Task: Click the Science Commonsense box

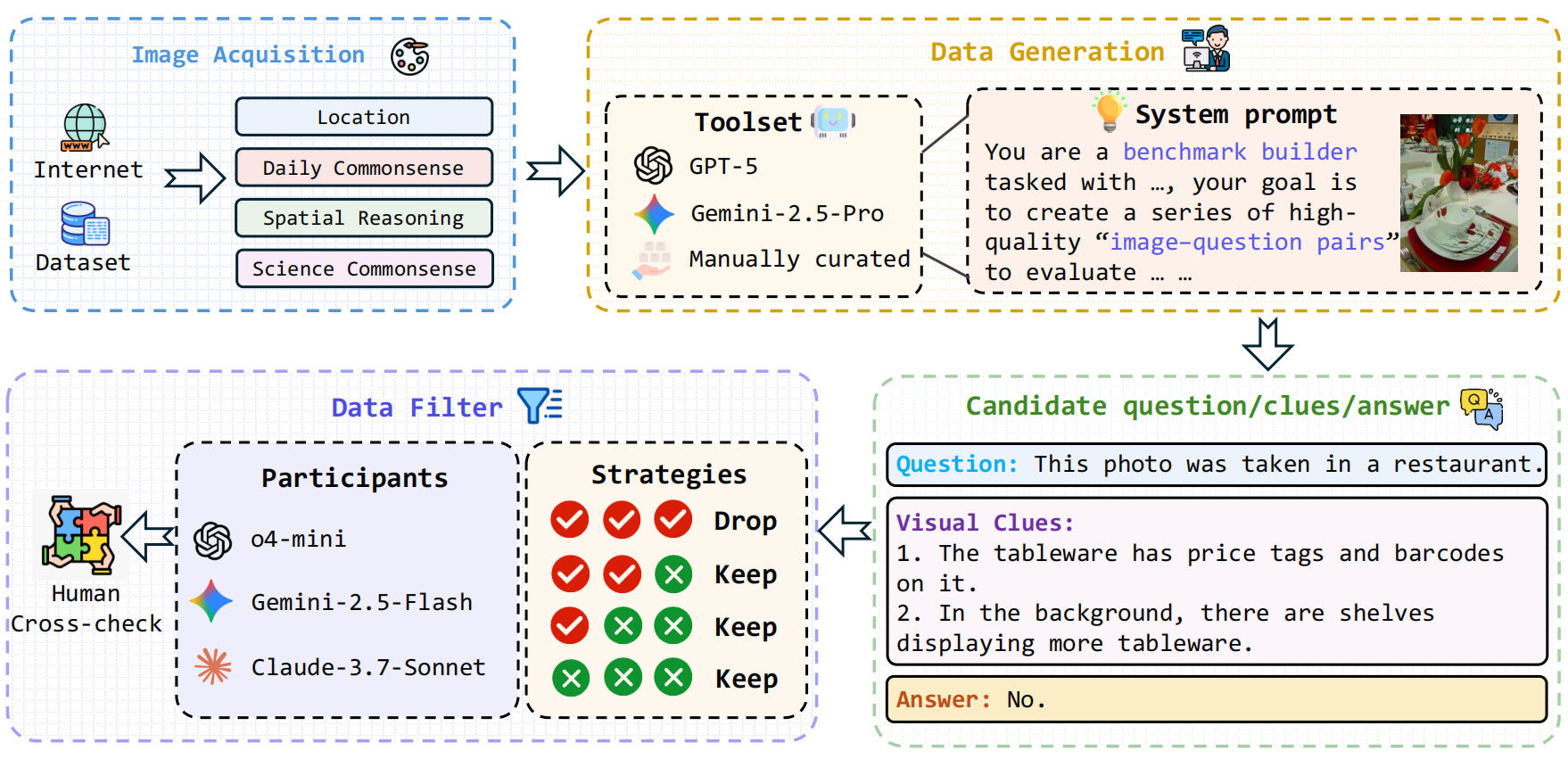Action: point(364,268)
